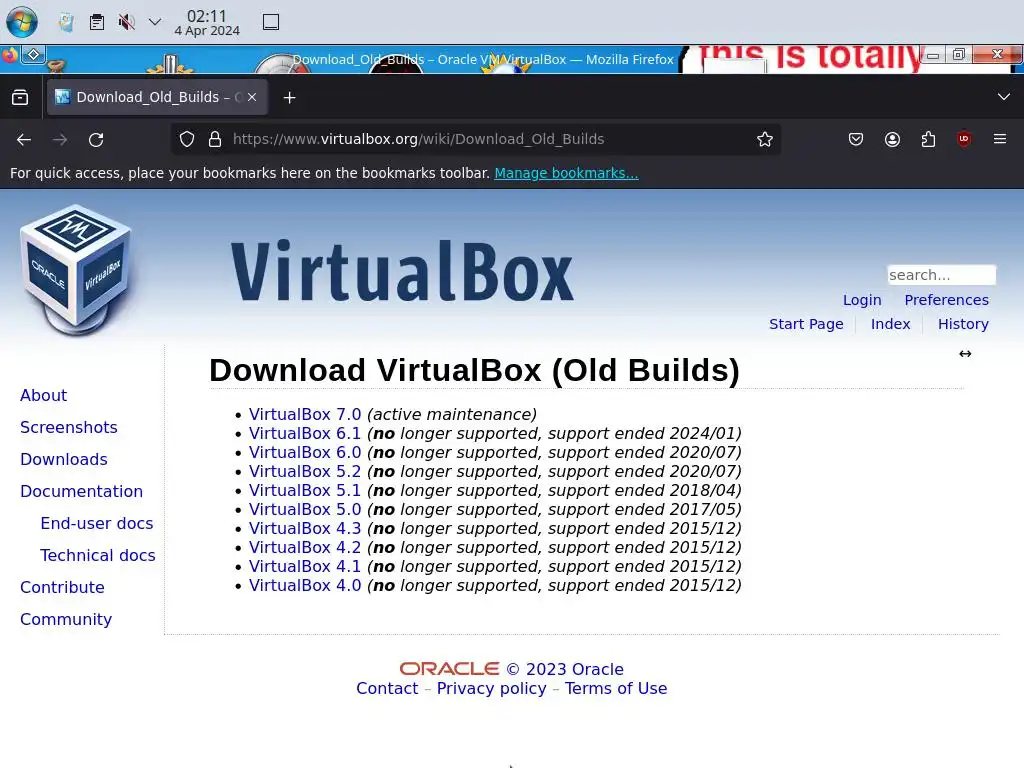1024x768 pixels.
Task: Click the Download VirtualBox (Old Builds) heading
Action: tap(474, 370)
